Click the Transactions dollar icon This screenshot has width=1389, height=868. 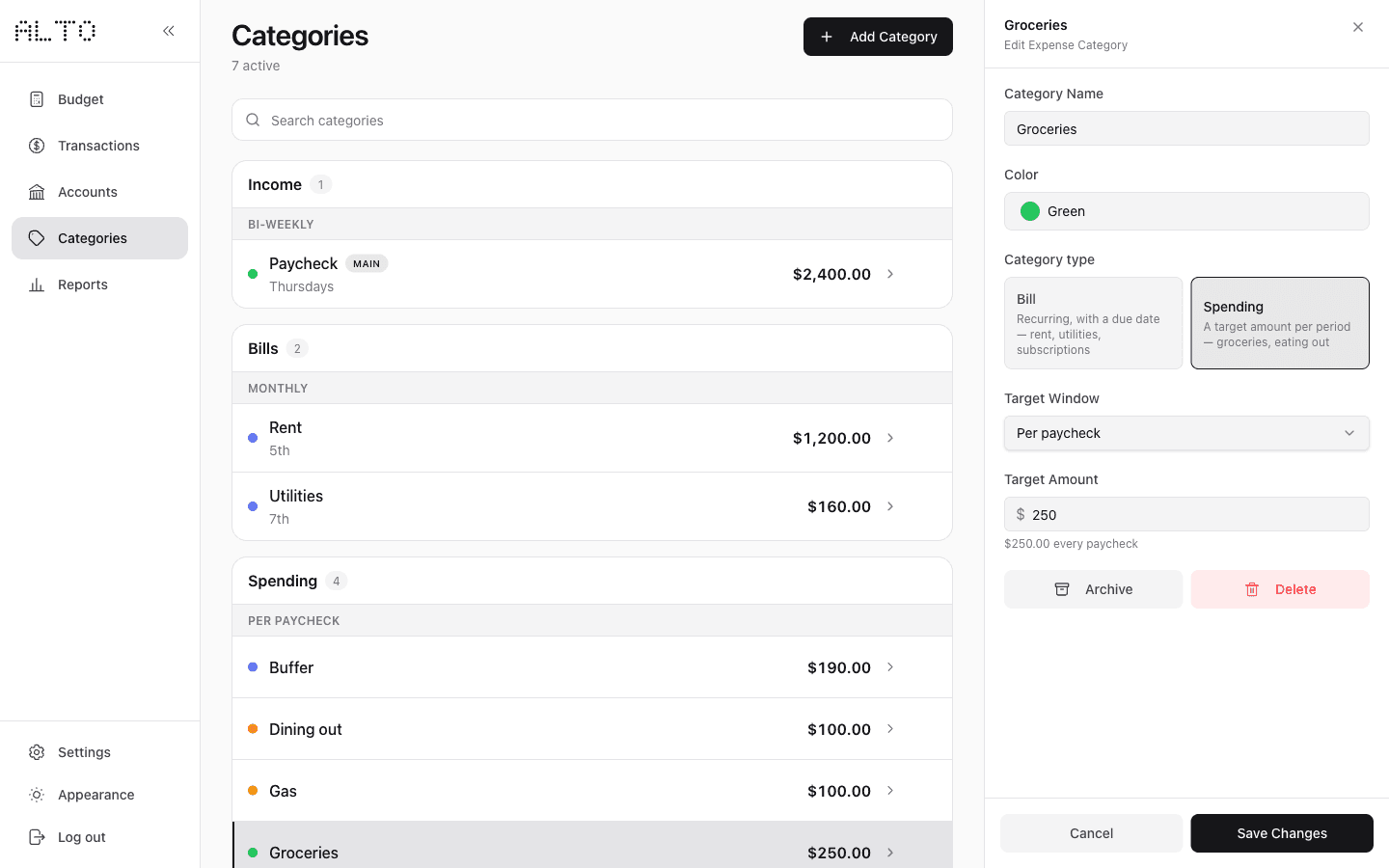point(37,146)
